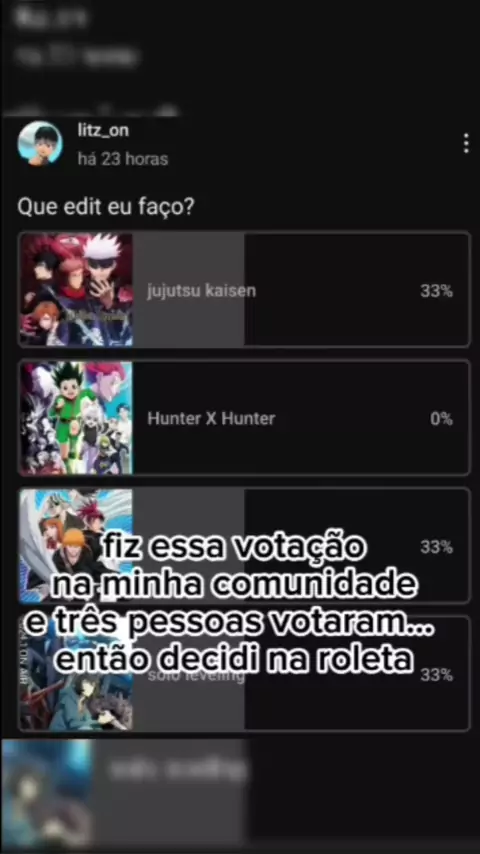Tap the Bleach artwork thumbnail in third option

click(x=76, y=545)
